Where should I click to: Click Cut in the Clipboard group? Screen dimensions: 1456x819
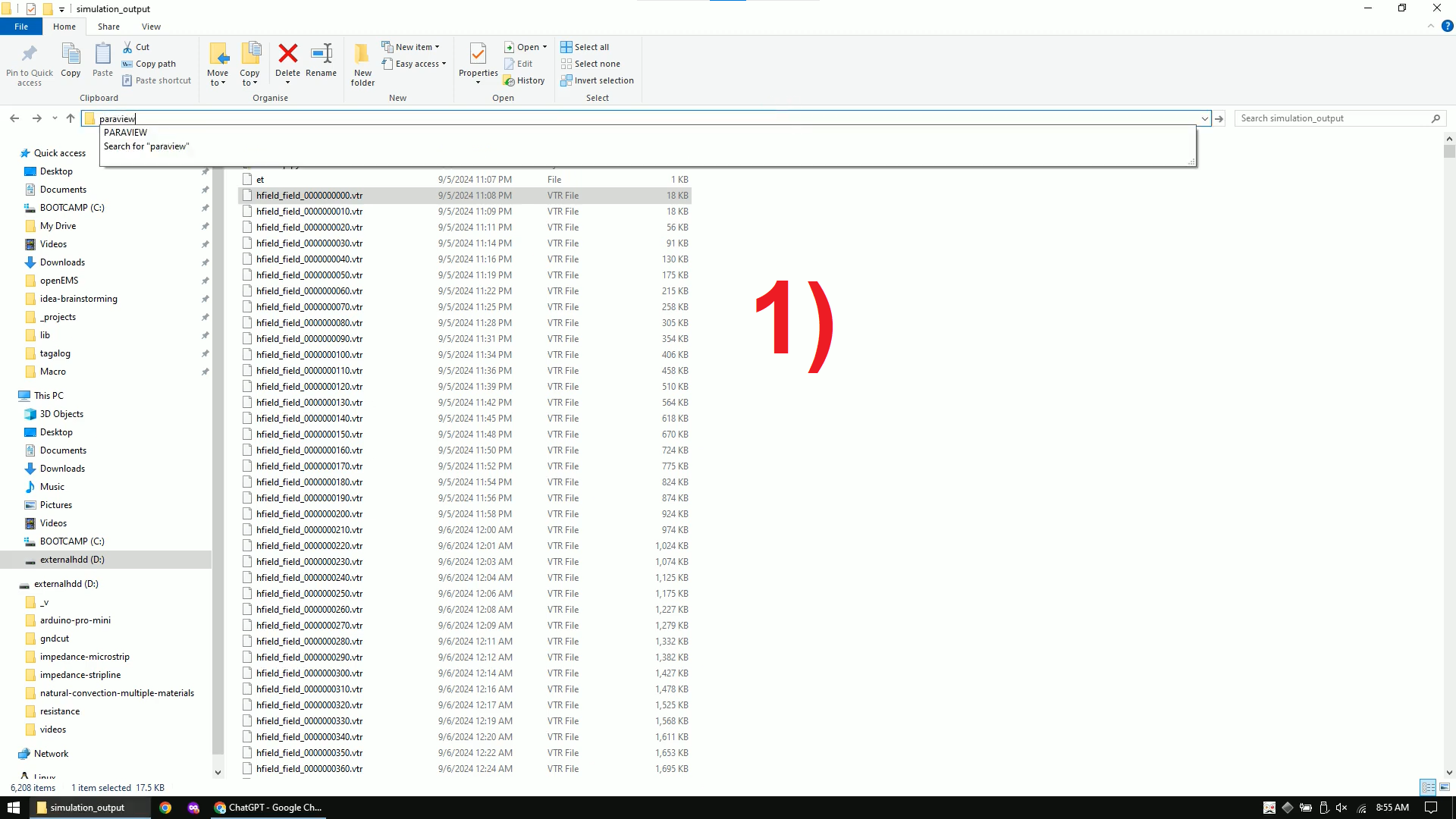tap(136, 47)
